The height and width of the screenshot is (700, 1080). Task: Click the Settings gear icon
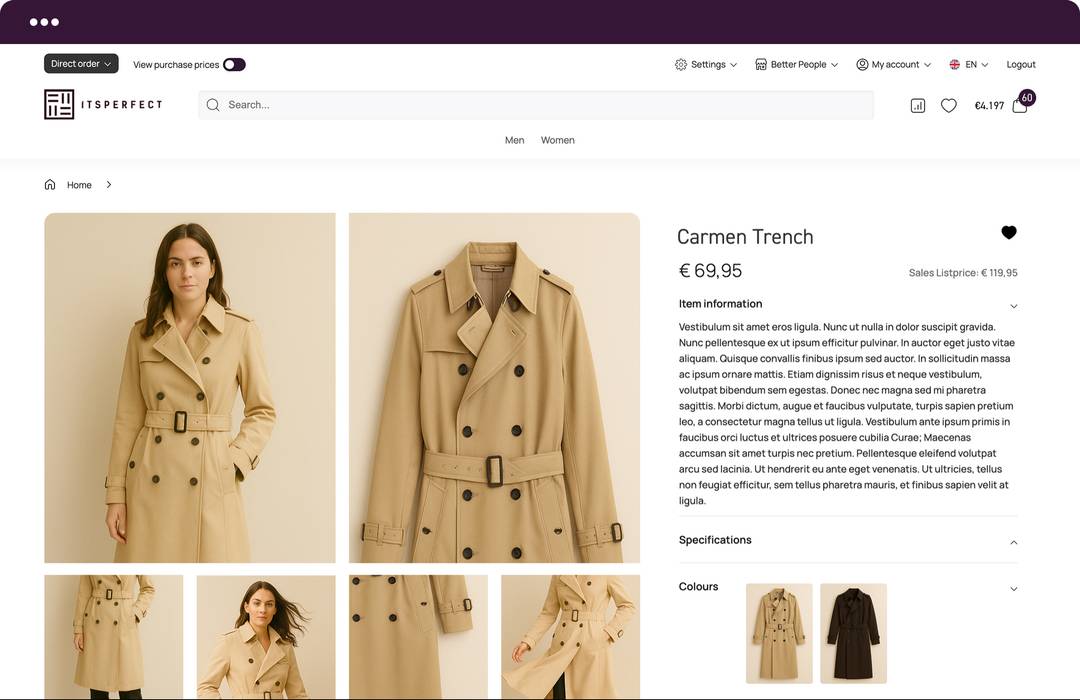(681, 64)
